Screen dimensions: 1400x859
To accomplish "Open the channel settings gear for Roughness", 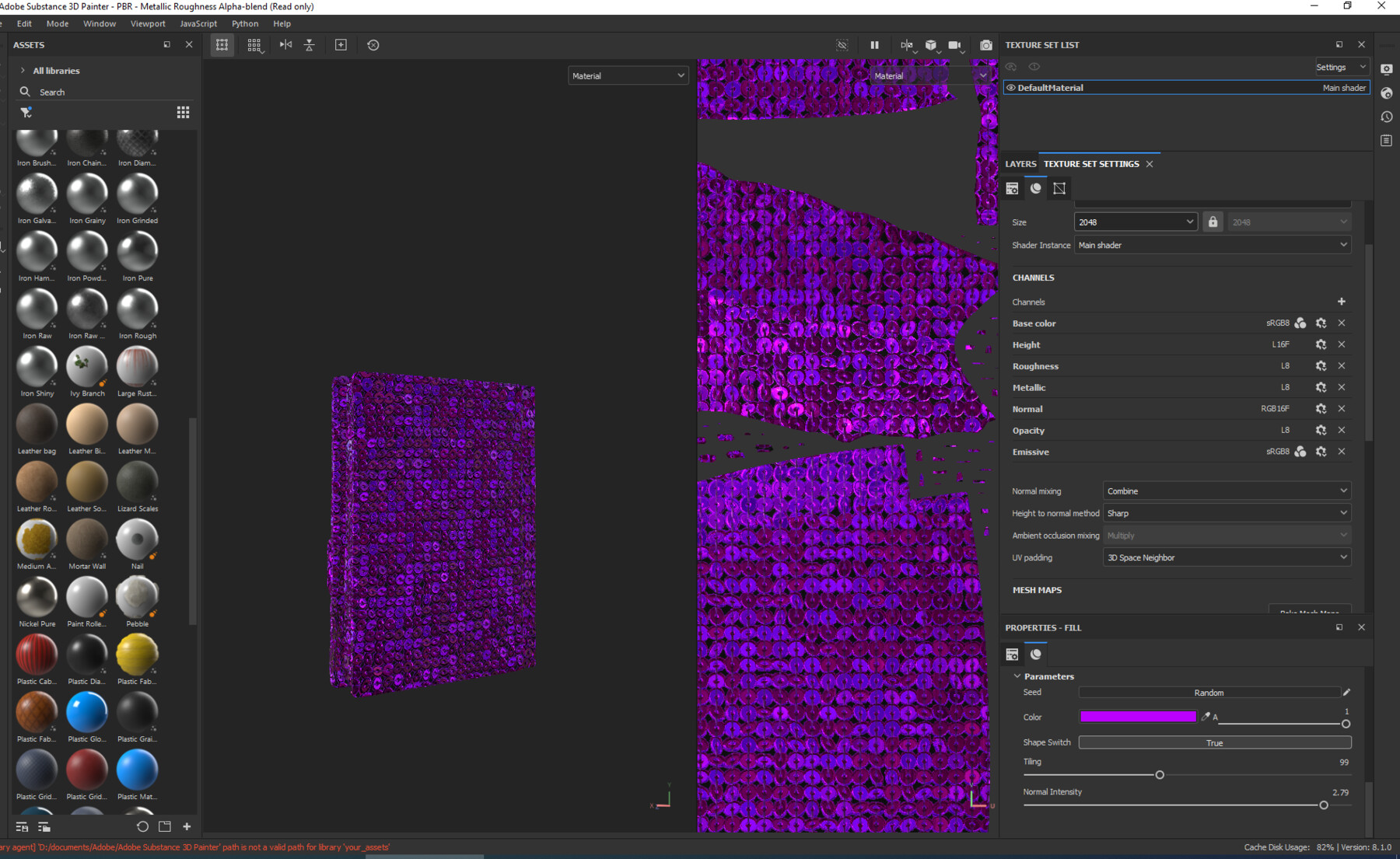I will tap(1321, 365).
